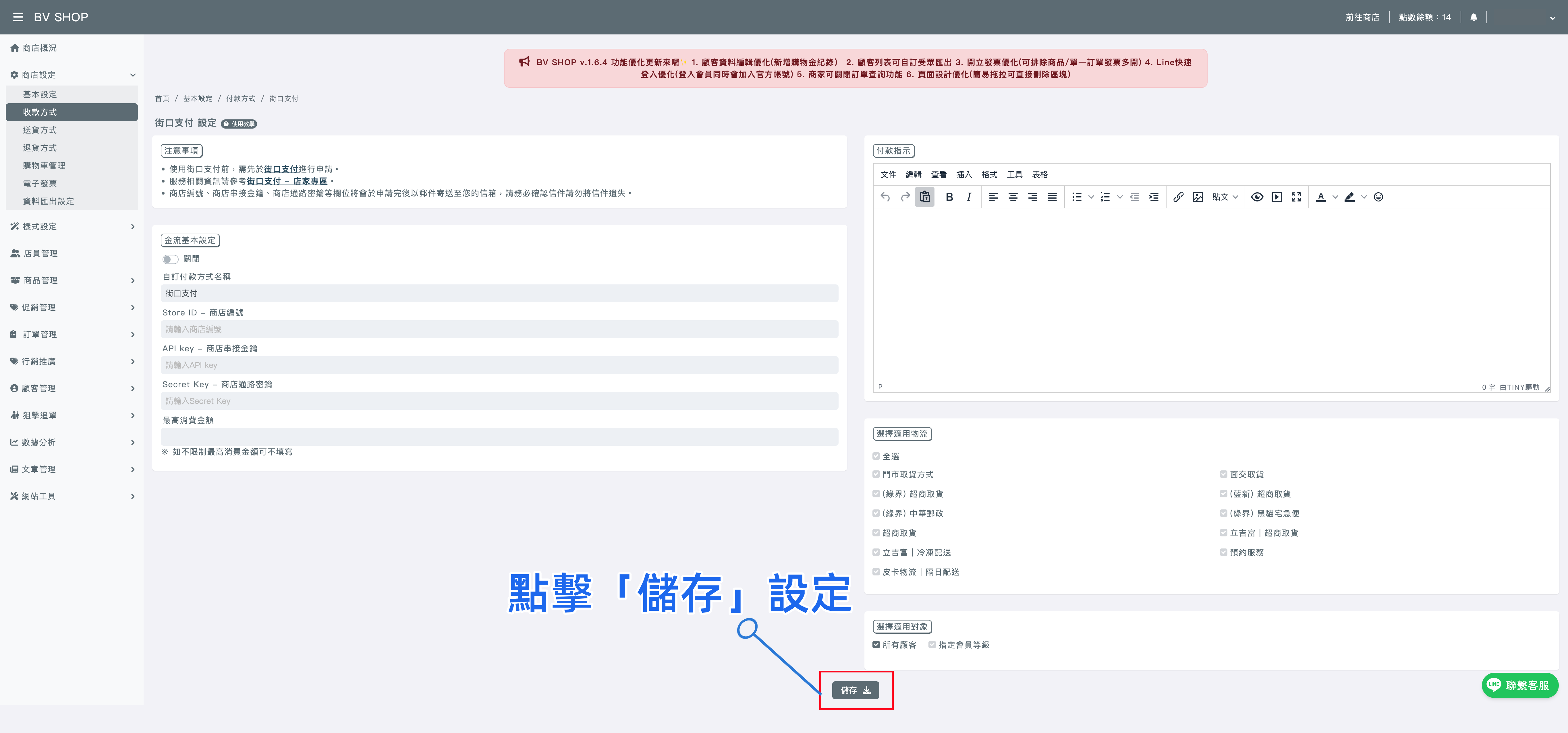Toggle the 所有顧客 checkbox
The image size is (1568, 733).
[876, 645]
